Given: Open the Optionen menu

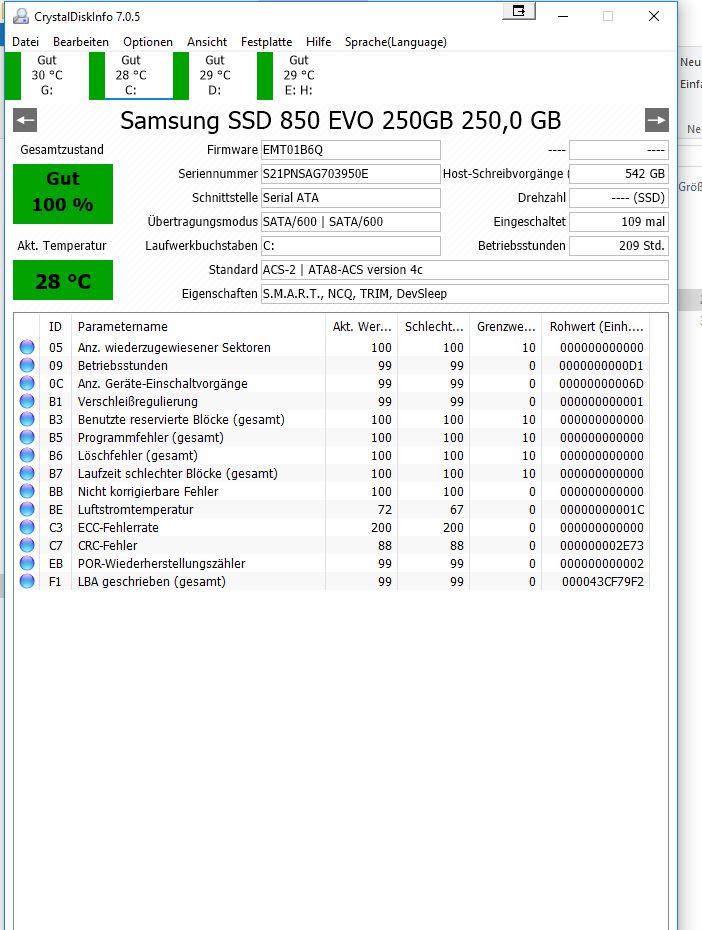Looking at the screenshot, I should (x=148, y=42).
